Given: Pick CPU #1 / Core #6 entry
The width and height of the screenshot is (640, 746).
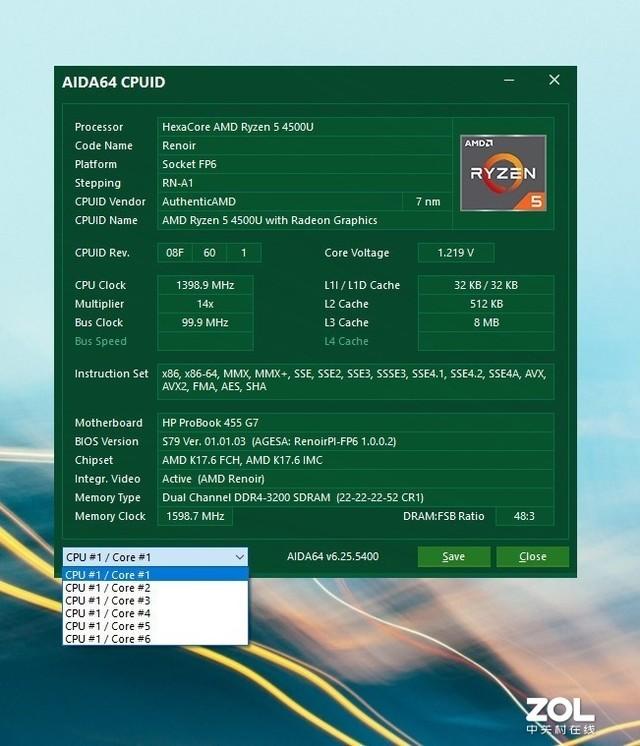Looking at the screenshot, I should [155, 639].
